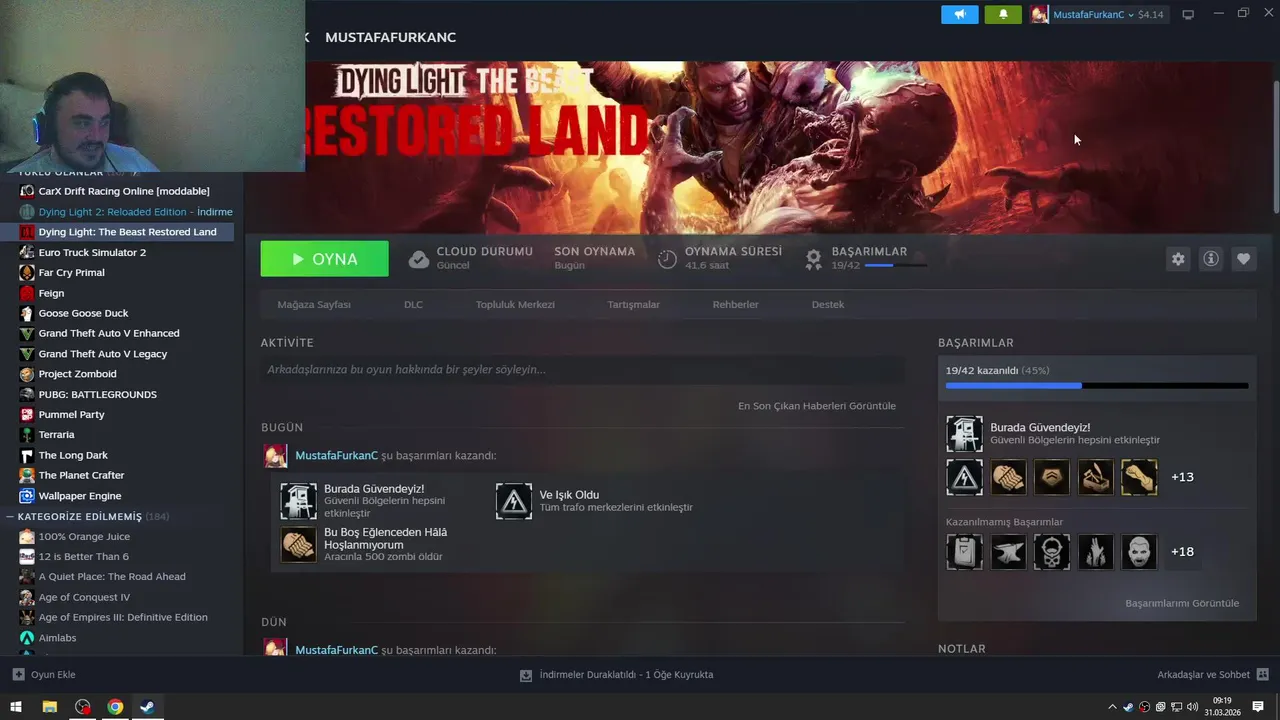This screenshot has width=1280, height=720.
Task: Click Burada Güvendeyiz achievement icon in activity feed
Action: coord(298,501)
